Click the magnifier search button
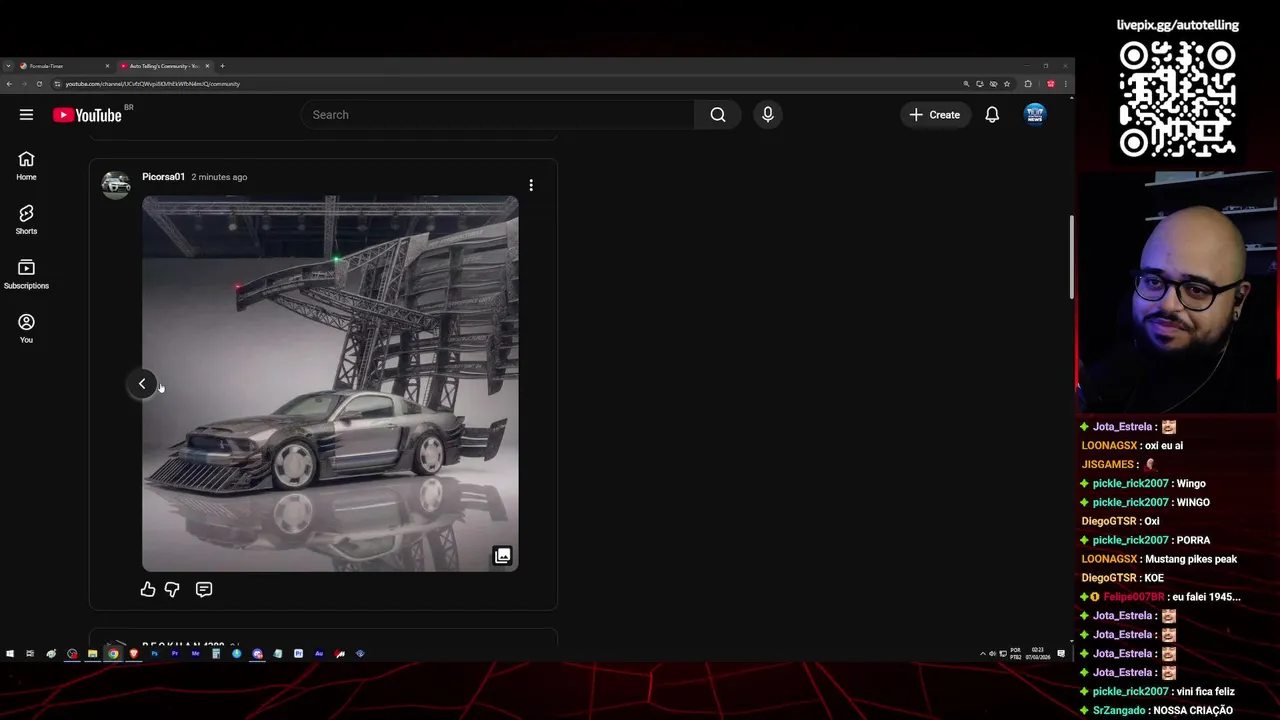 718,115
